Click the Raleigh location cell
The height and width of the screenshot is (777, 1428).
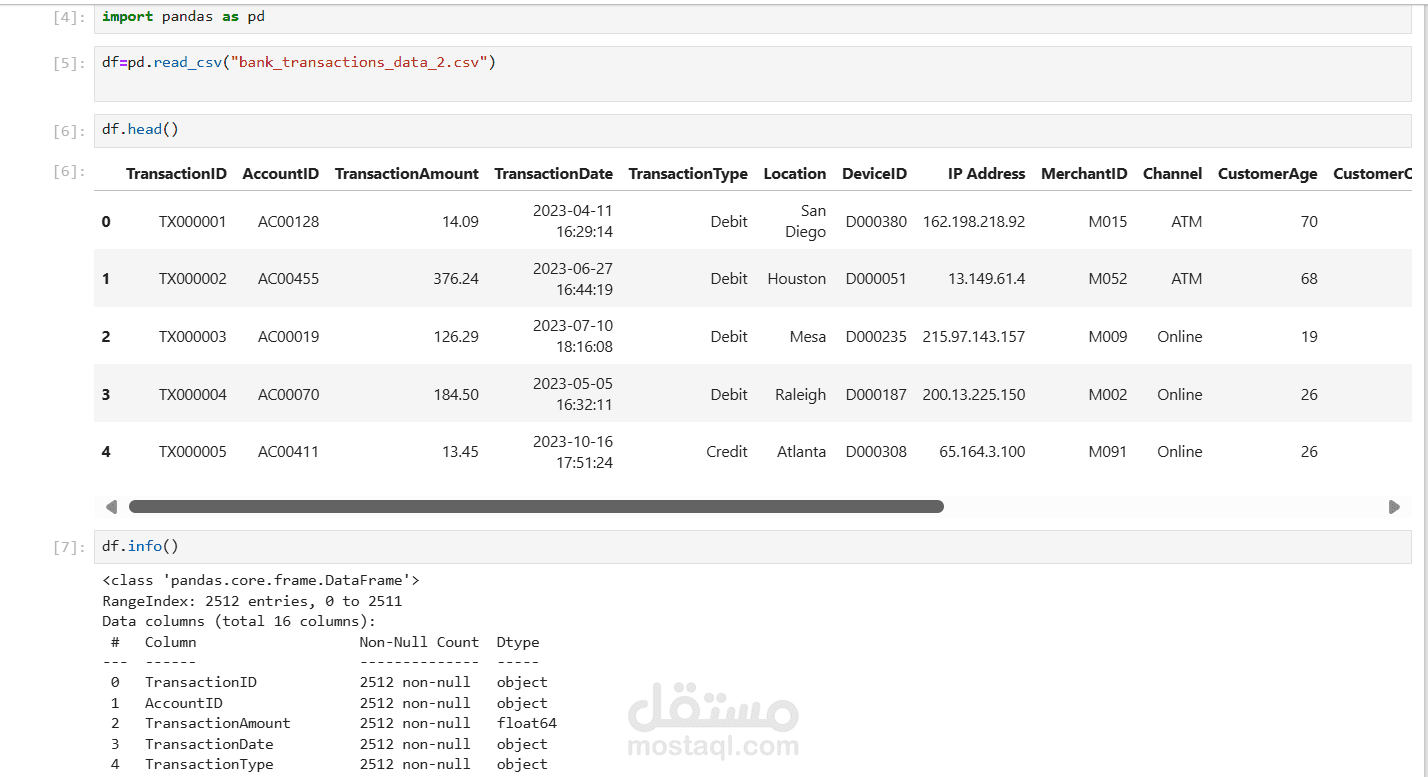pyautogui.click(x=801, y=395)
